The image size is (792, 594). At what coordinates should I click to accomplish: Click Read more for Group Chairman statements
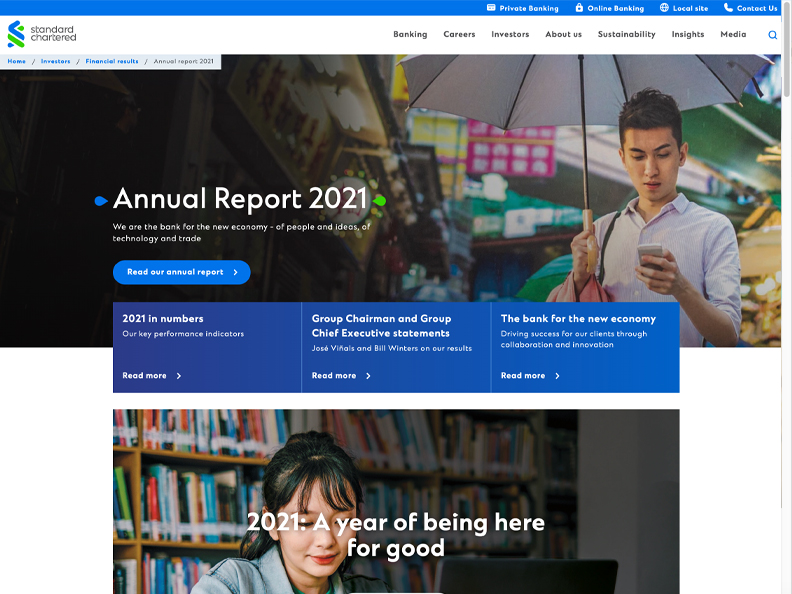pos(333,376)
